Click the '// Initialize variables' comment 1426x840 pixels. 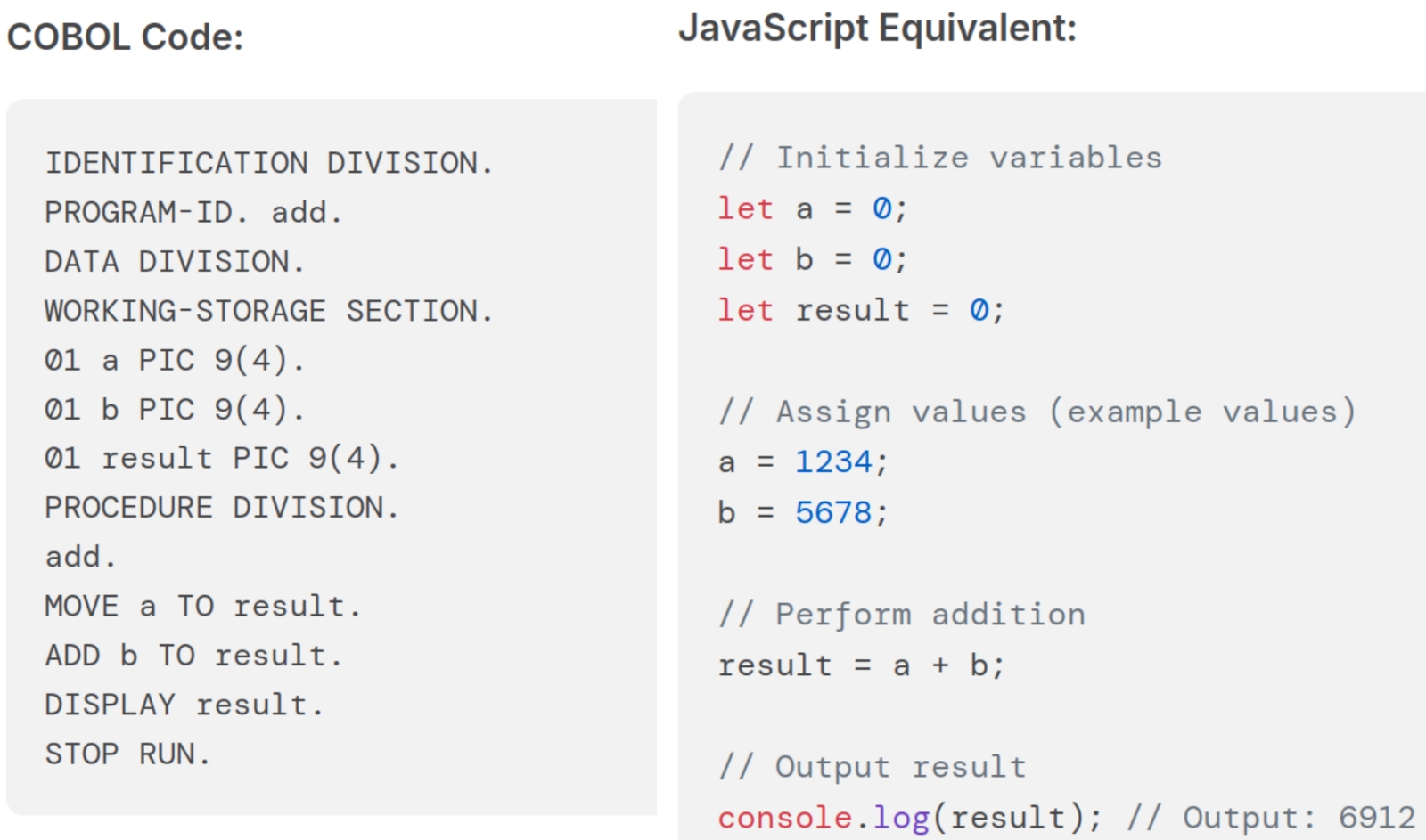click(x=940, y=158)
